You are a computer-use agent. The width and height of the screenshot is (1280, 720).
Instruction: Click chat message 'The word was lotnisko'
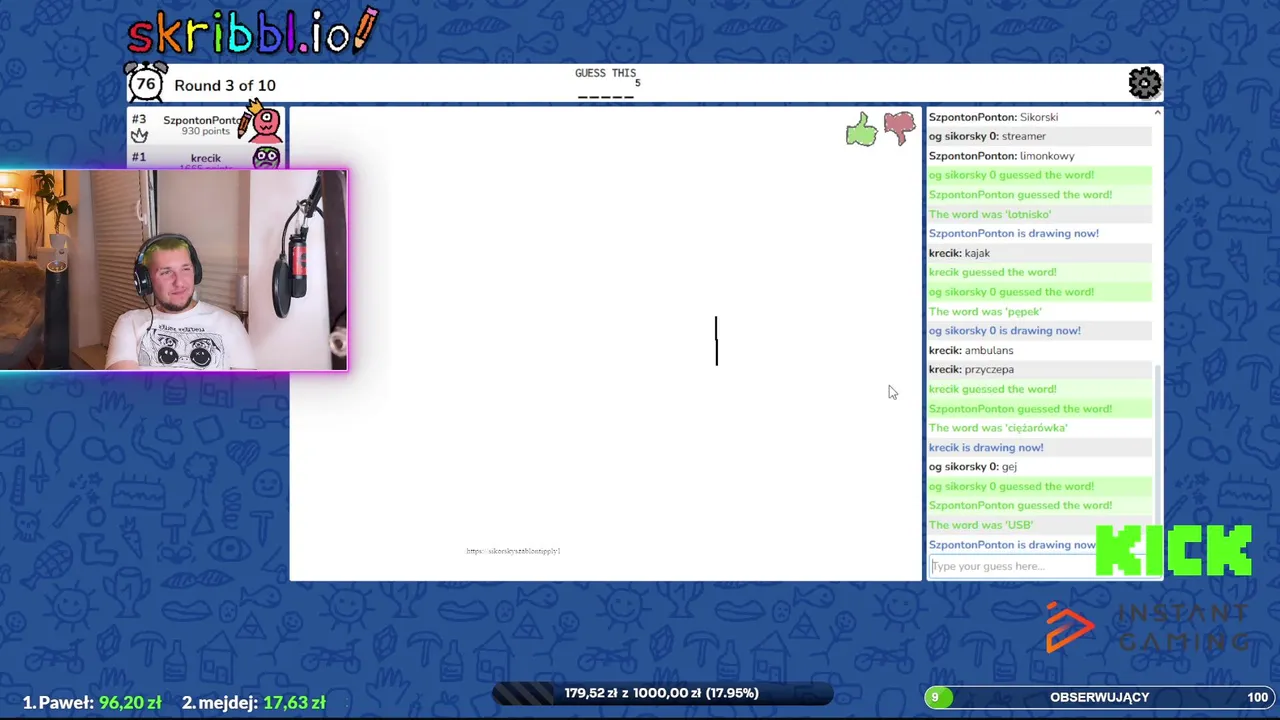(990, 214)
